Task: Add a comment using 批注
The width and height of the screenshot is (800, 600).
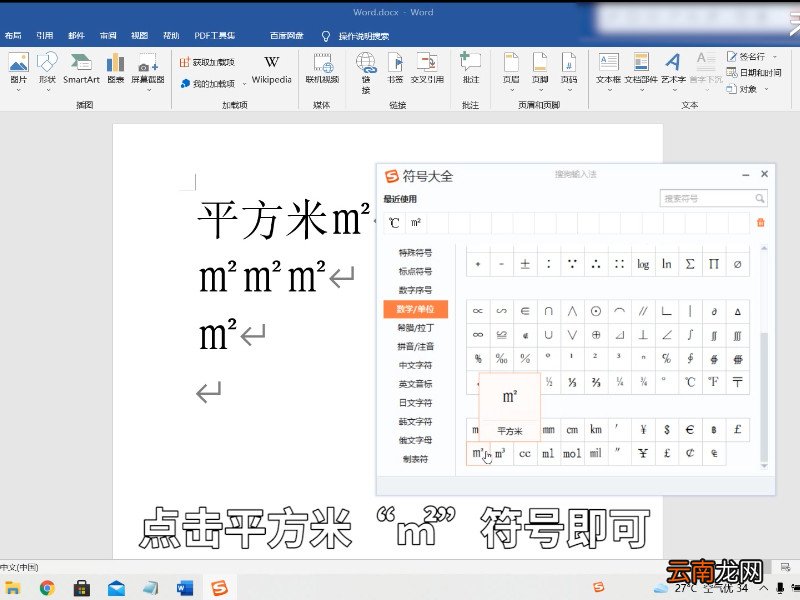Action: tap(470, 69)
